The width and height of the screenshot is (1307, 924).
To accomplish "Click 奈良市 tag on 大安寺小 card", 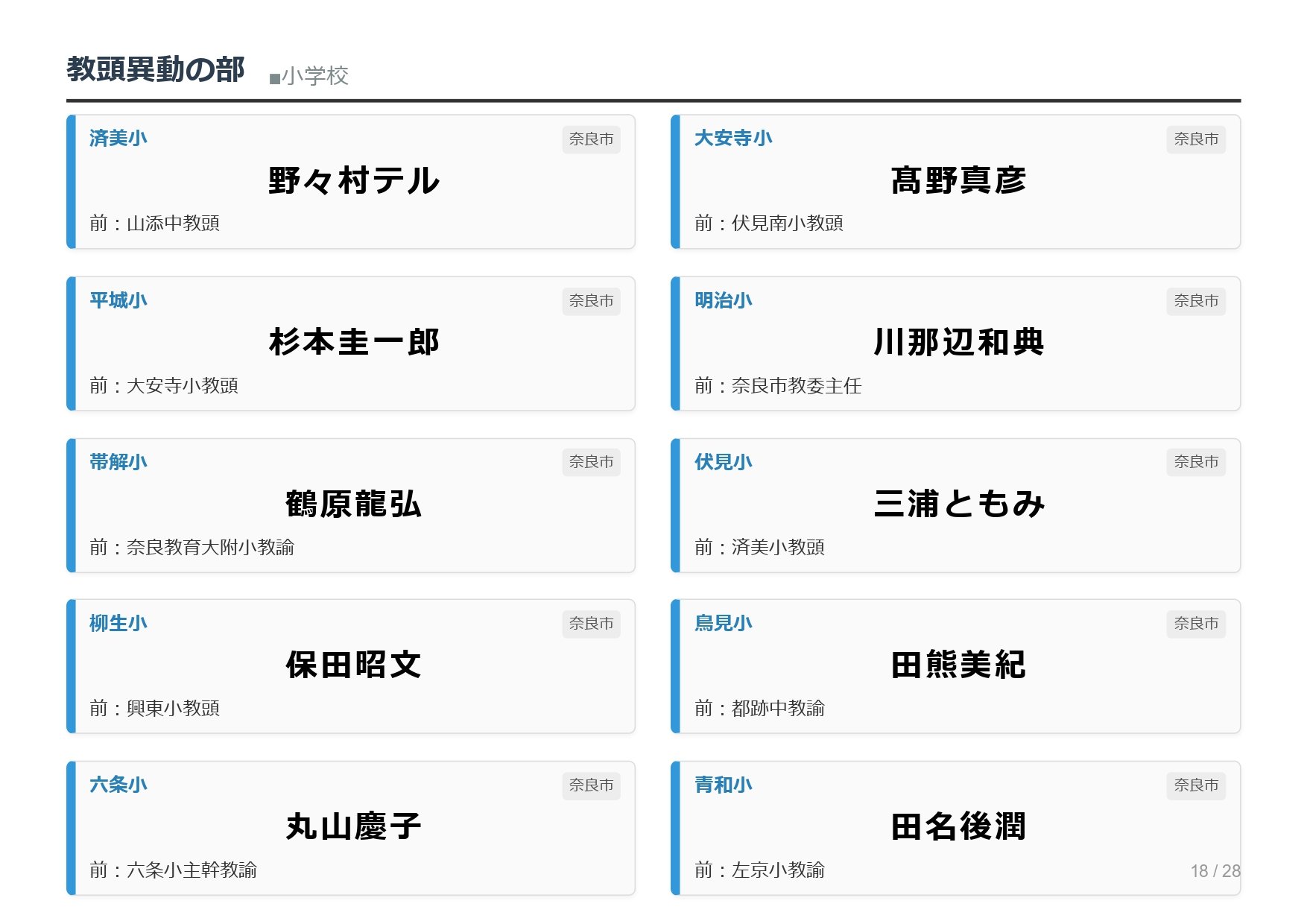I will click(x=1195, y=139).
